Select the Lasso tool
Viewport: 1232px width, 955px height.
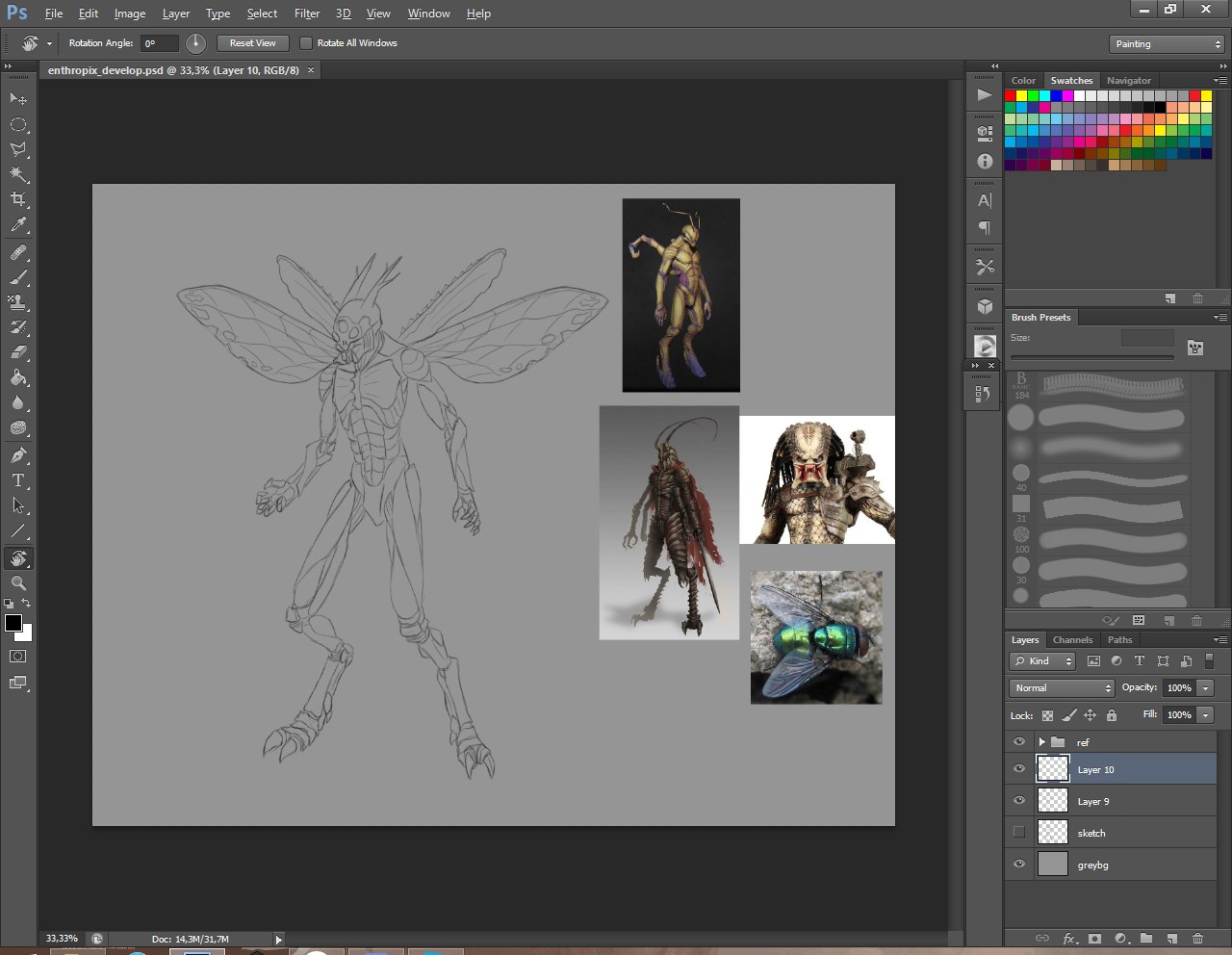[18, 149]
